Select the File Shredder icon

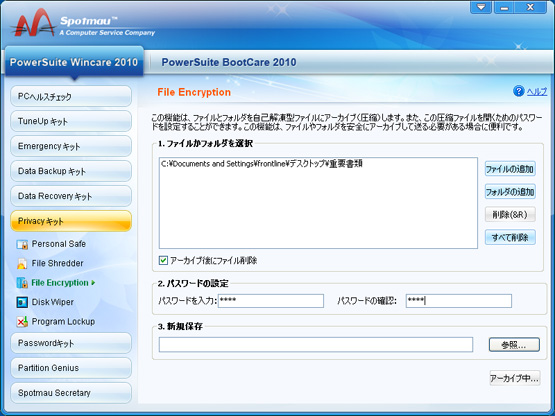tap(22, 263)
